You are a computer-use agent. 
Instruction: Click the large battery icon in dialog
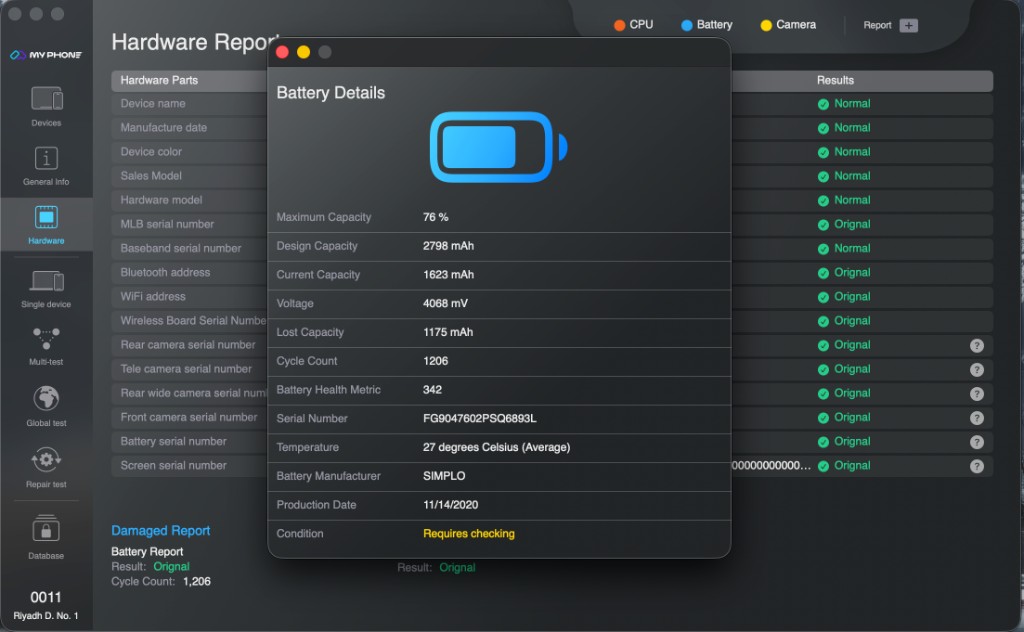498,147
